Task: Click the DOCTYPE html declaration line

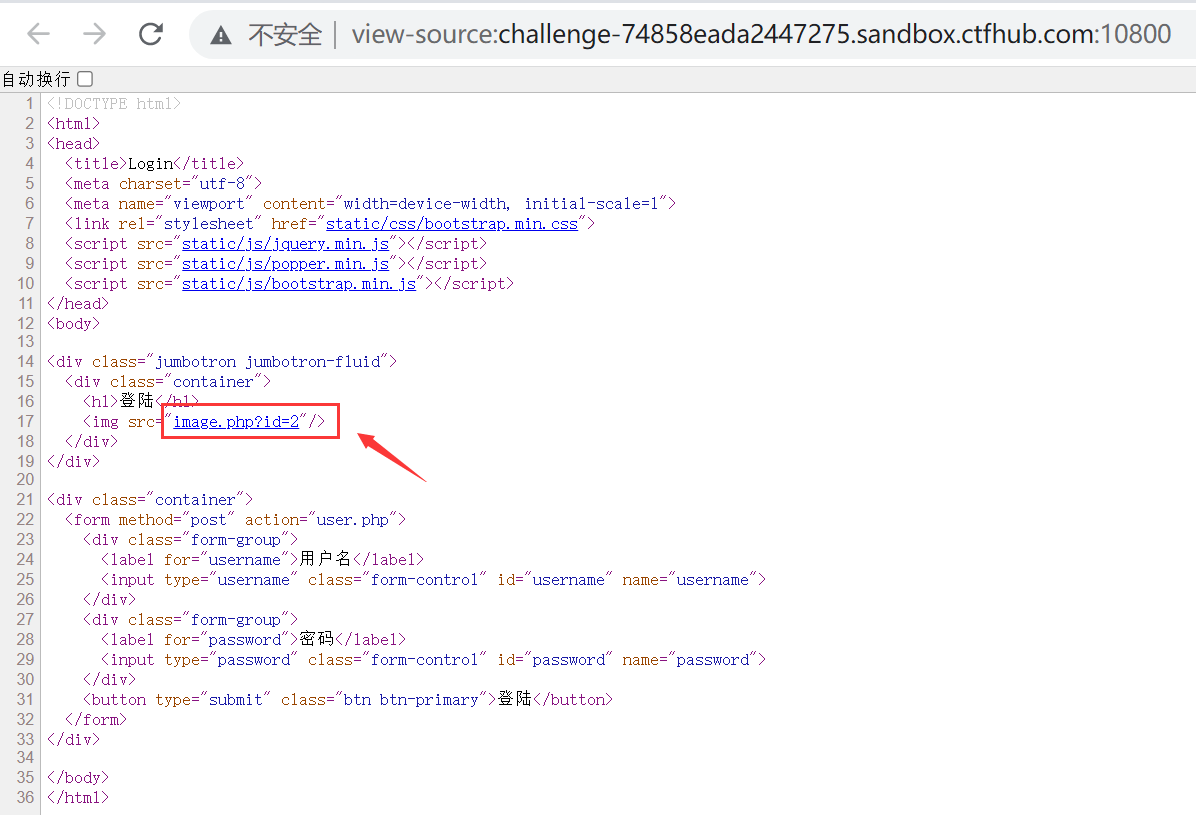Action: click(x=114, y=104)
